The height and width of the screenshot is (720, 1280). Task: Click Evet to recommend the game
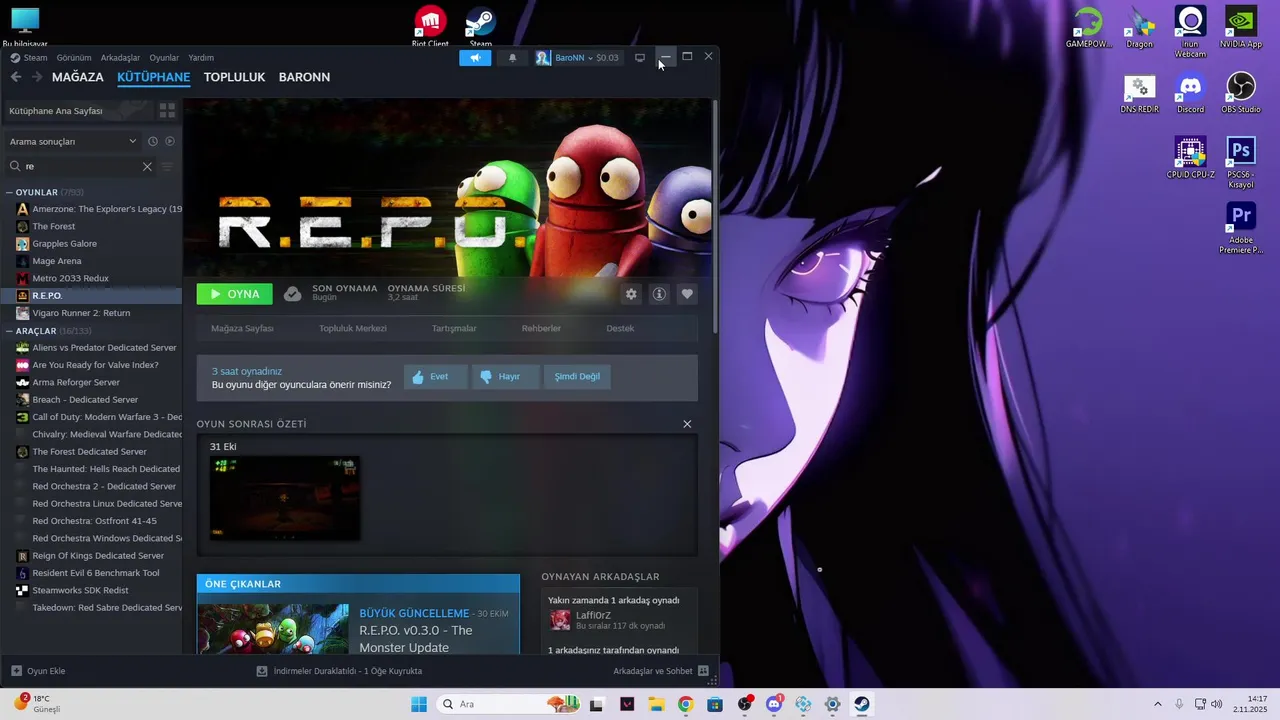(435, 377)
